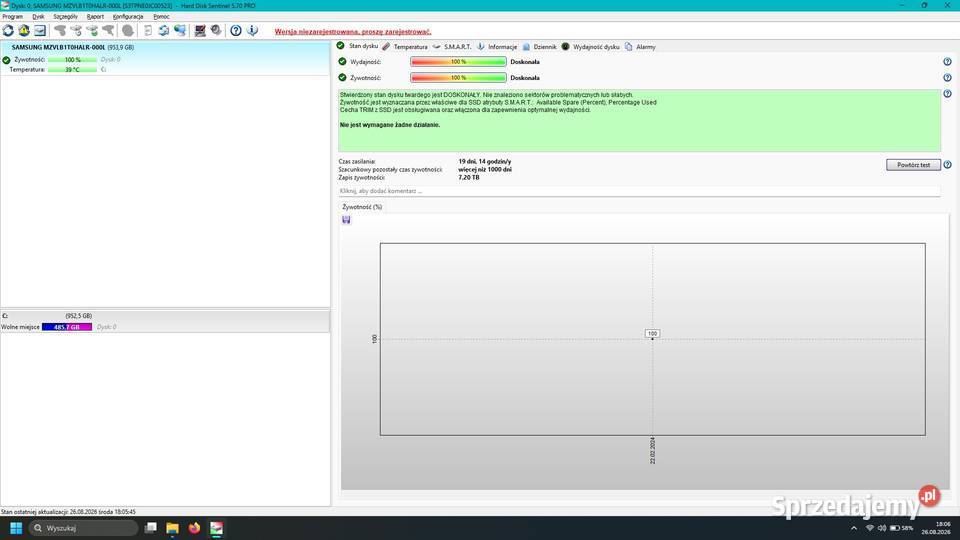Open the Konfiguracja menu
The height and width of the screenshot is (540, 960).
(x=128, y=17)
